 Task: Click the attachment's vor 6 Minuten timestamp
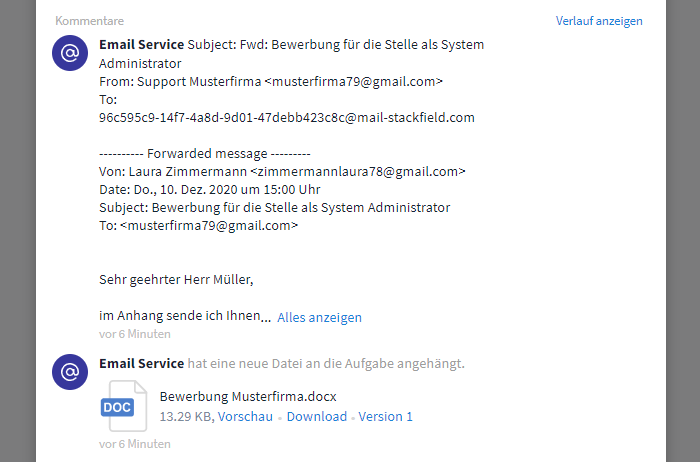[x=135, y=444]
